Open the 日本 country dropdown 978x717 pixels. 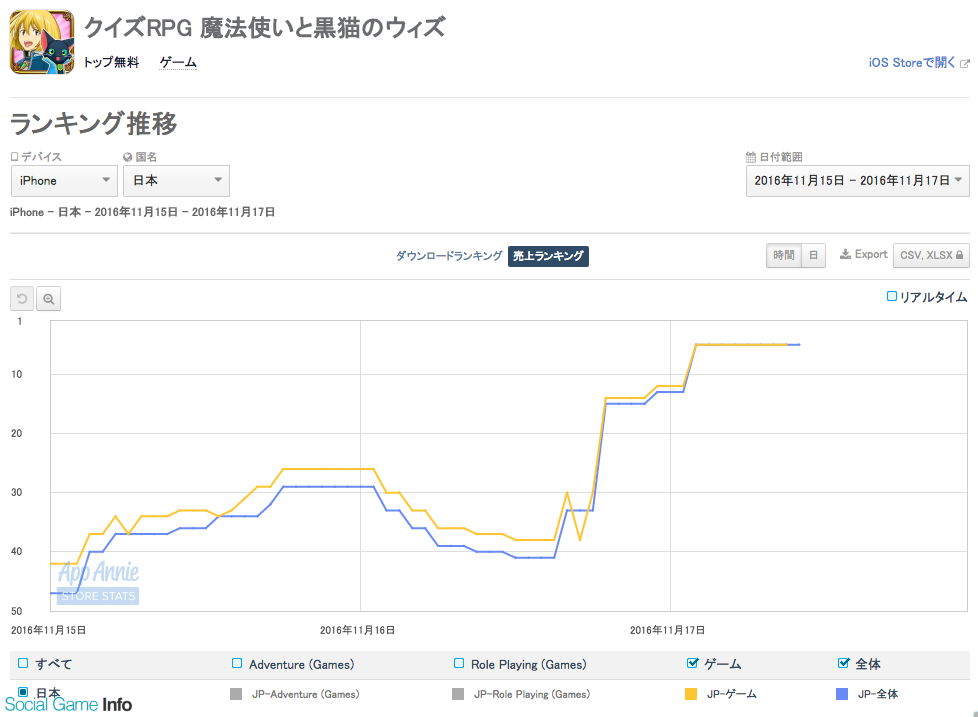pos(177,181)
